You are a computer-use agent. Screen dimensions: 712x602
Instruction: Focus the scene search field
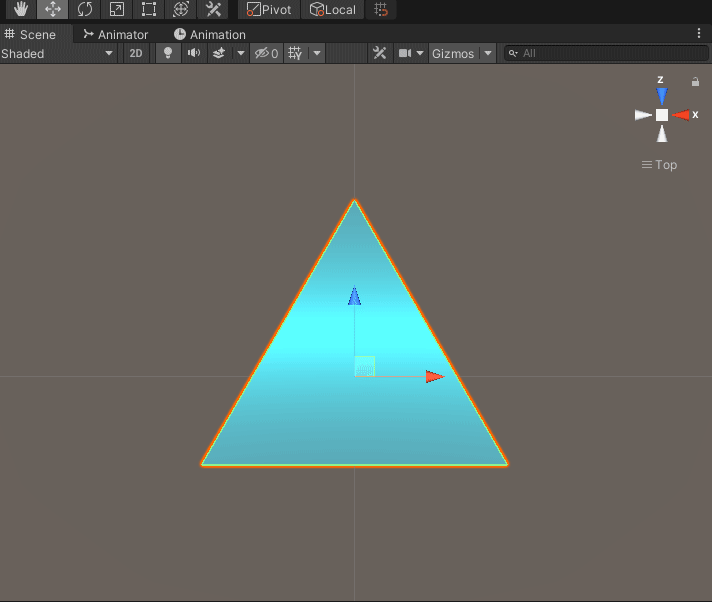(606, 54)
